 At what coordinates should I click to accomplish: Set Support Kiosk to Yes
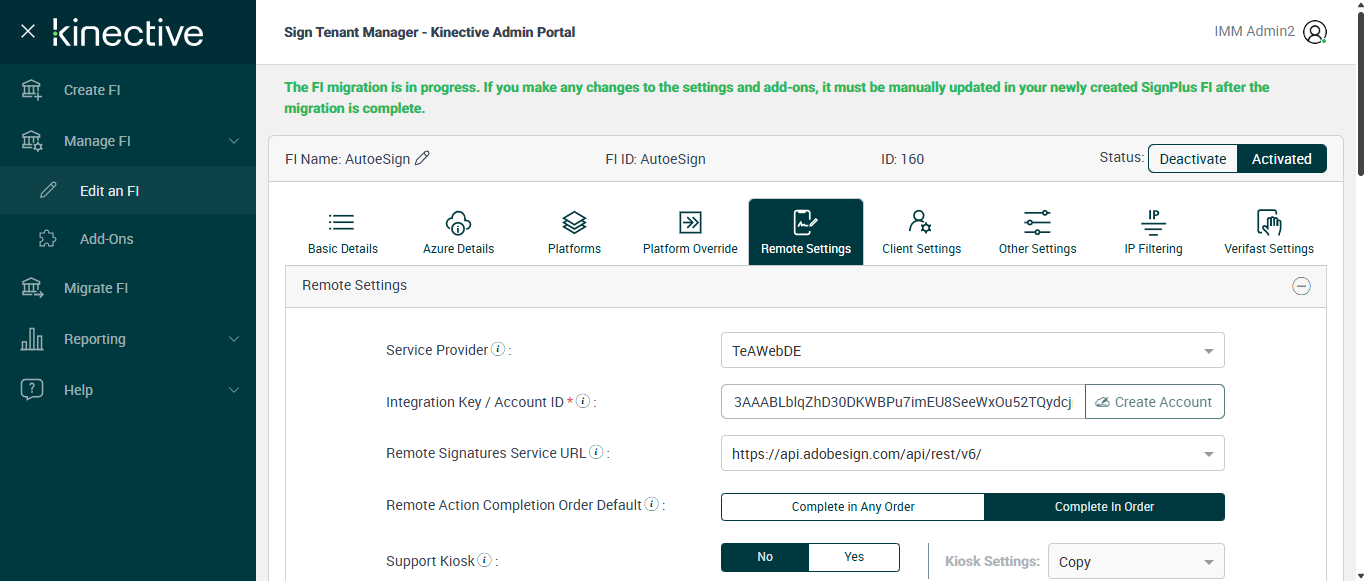tap(854, 557)
